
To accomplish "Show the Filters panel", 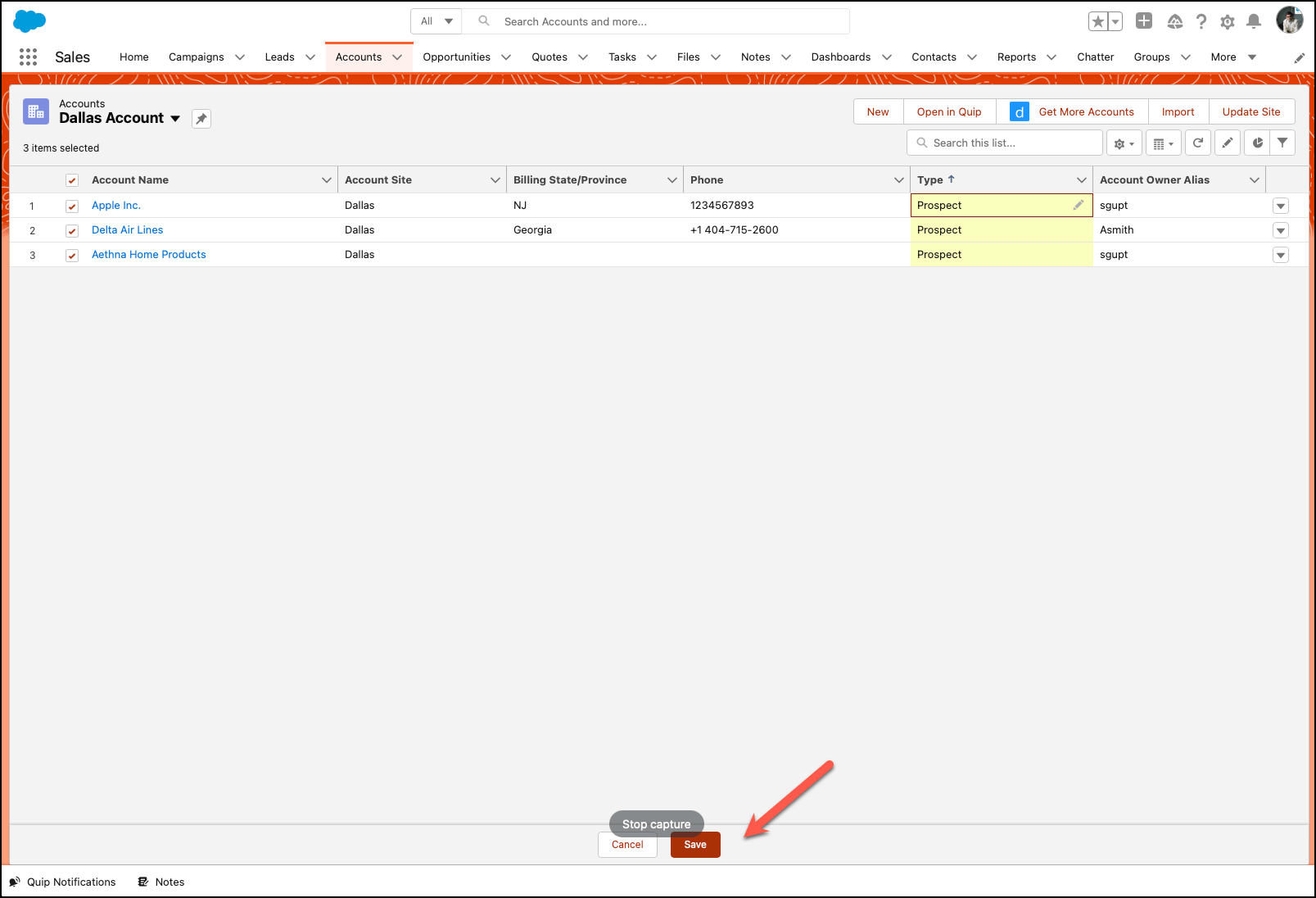I will point(1282,143).
